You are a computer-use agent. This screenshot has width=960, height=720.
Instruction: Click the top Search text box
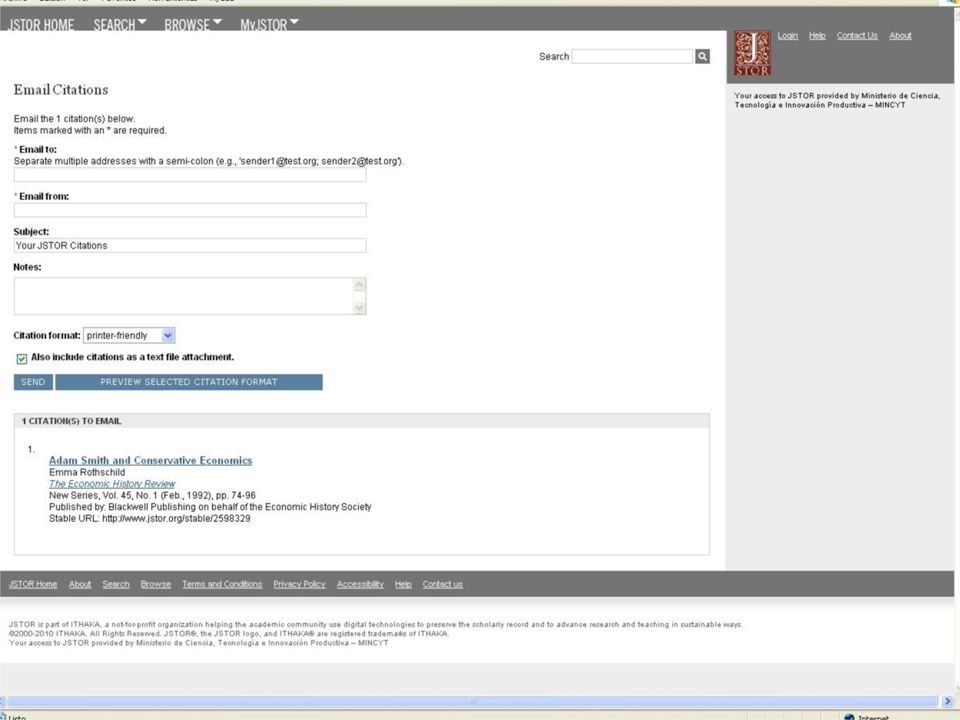(x=632, y=56)
